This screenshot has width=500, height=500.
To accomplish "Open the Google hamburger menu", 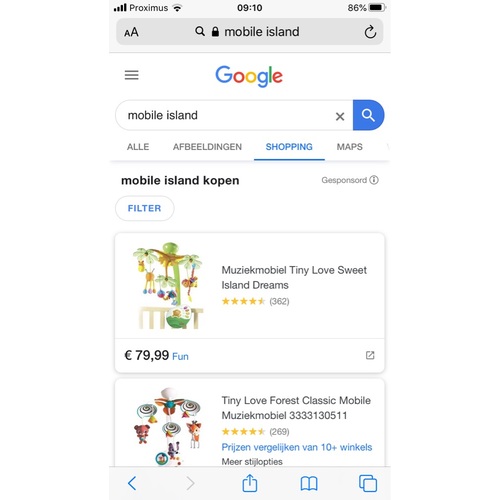I will click(131, 75).
